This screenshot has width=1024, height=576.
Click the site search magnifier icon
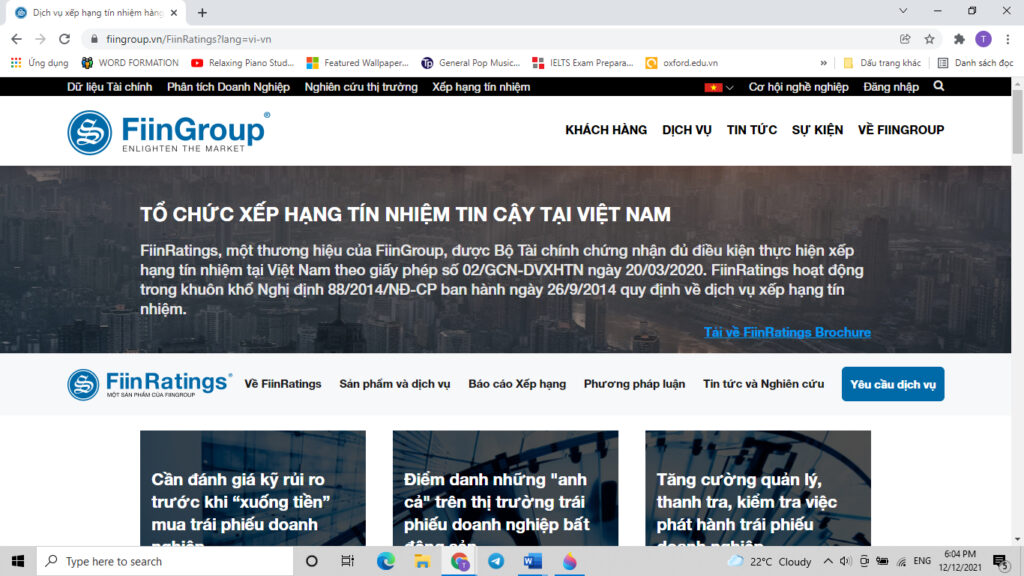point(938,86)
